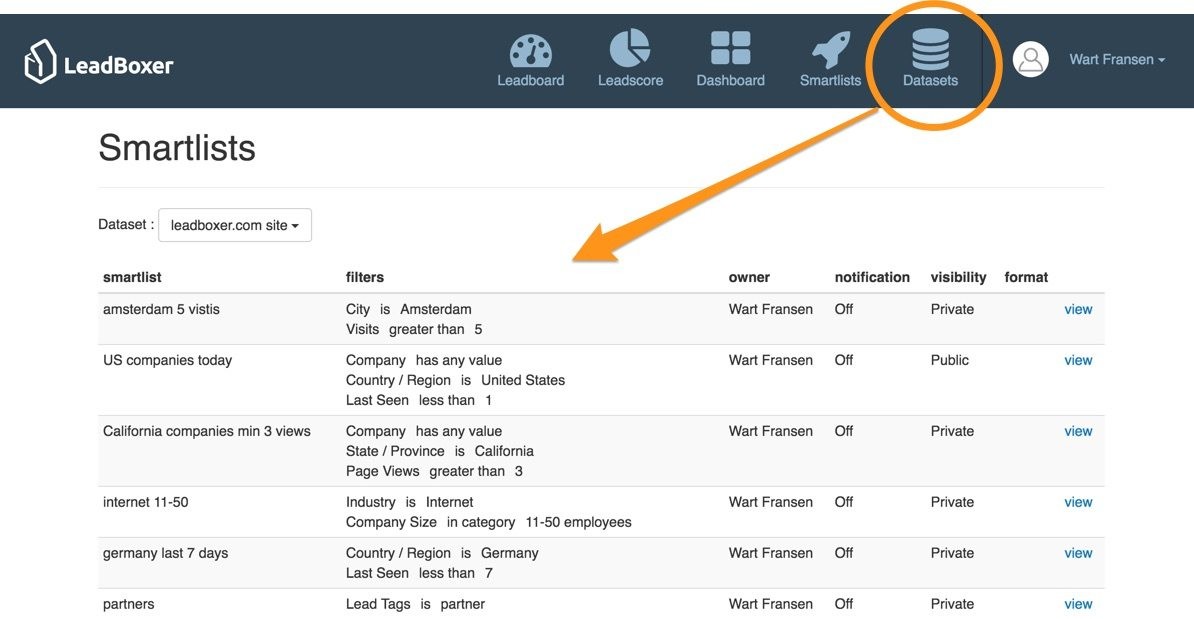The width and height of the screenshot is (1194, 619).
Task: Expand the Wart Fransen account menu
Action: [1116, 60]
